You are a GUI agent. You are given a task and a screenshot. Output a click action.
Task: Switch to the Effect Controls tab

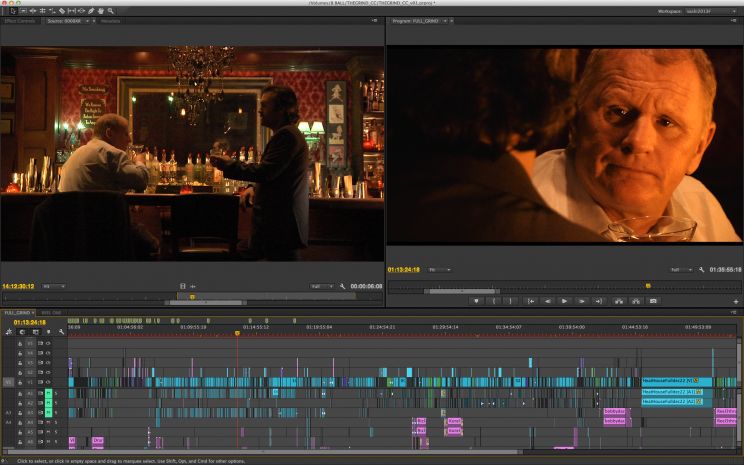pyautogui.click(x=20, y=20)
